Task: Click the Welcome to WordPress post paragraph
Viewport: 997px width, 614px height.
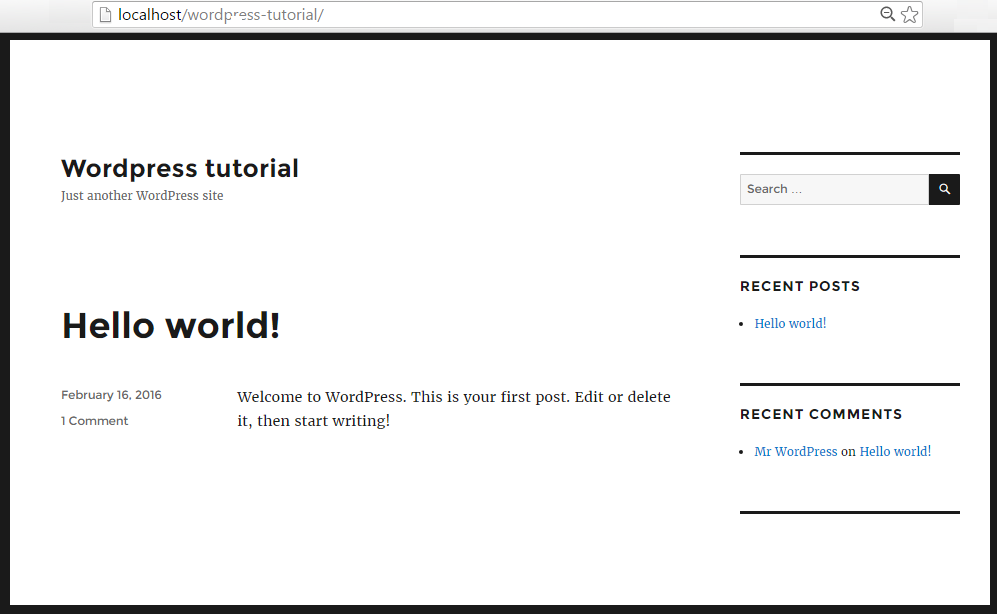Action: pyautogui.click(x=454, y=409)
